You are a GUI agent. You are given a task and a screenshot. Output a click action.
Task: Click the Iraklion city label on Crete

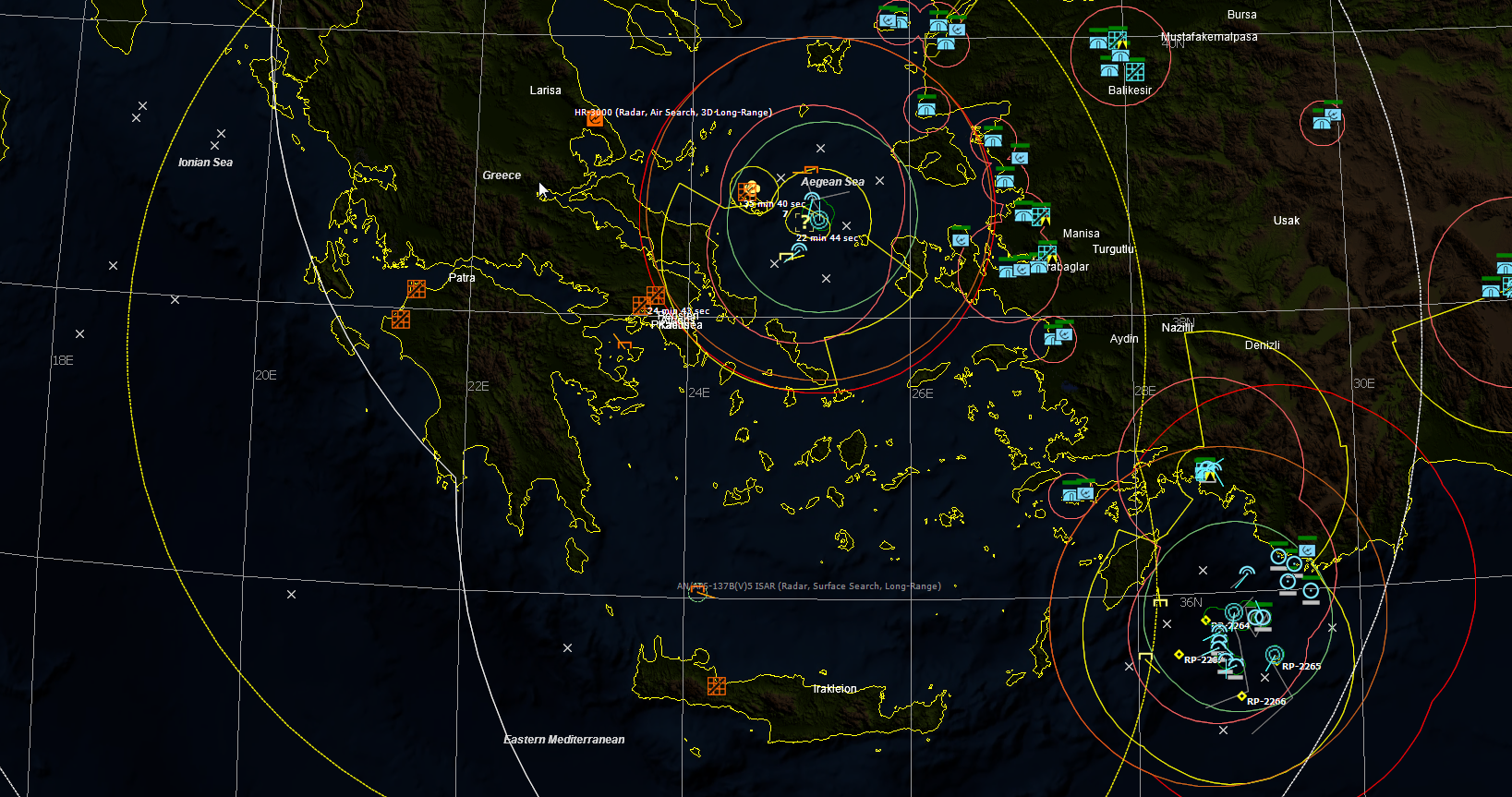tap(835, 689)
